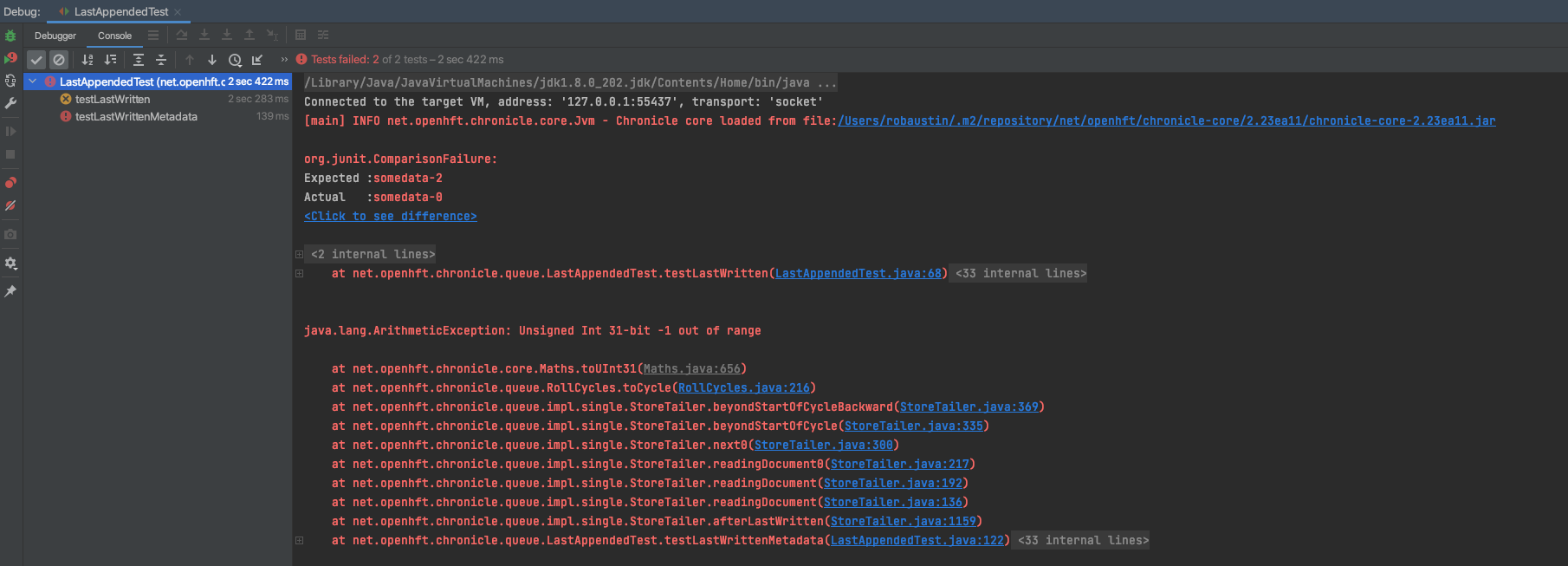Switch to the Debugger tab
Image resolution: width=1568 pixels, height=566 pixels.
[x=55, y=36]
